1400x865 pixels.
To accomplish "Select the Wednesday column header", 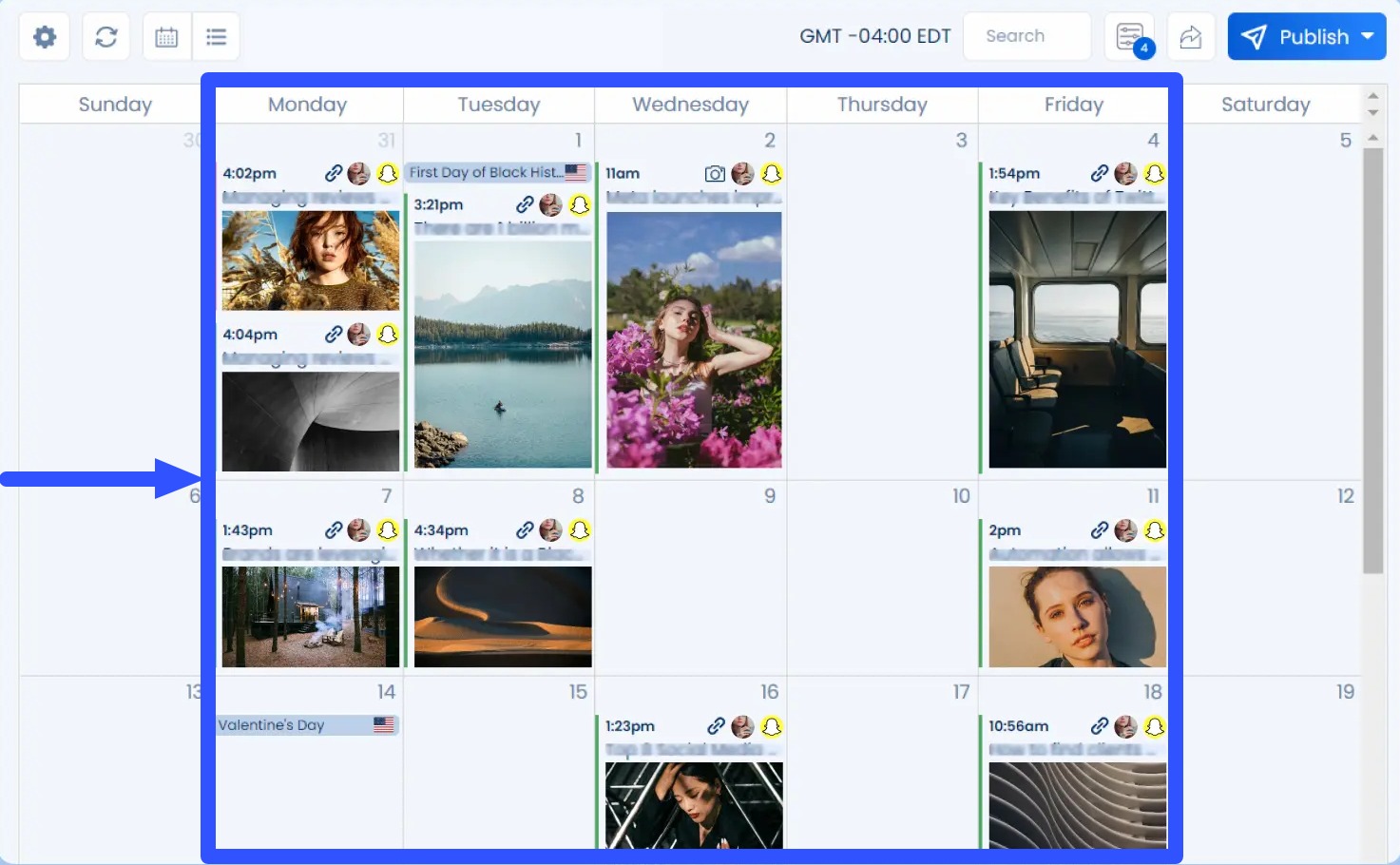I will pyautogui.click(x=690, y=105).
